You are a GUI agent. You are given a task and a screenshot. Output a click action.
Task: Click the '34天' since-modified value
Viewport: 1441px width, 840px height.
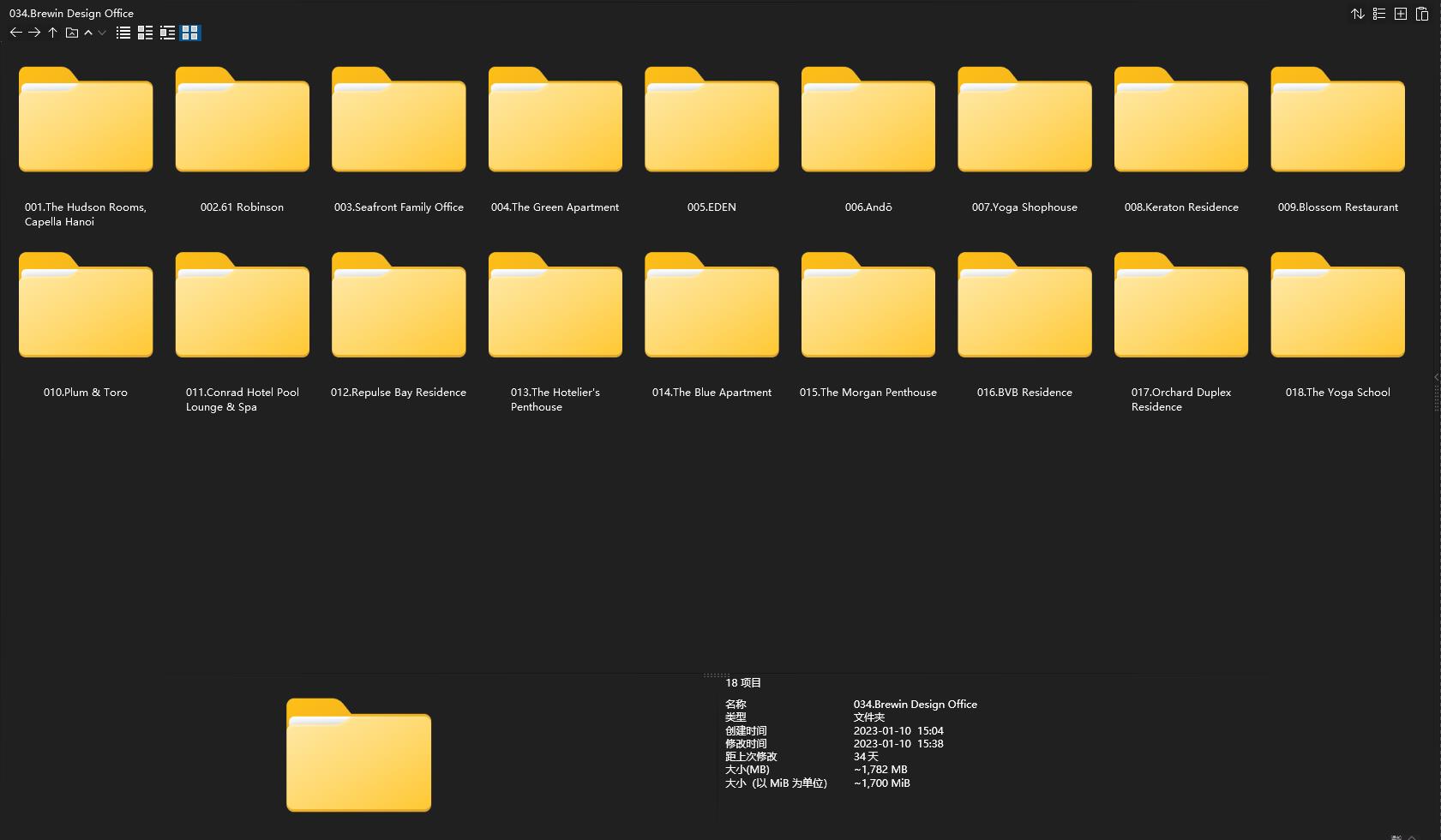(866, 757)
